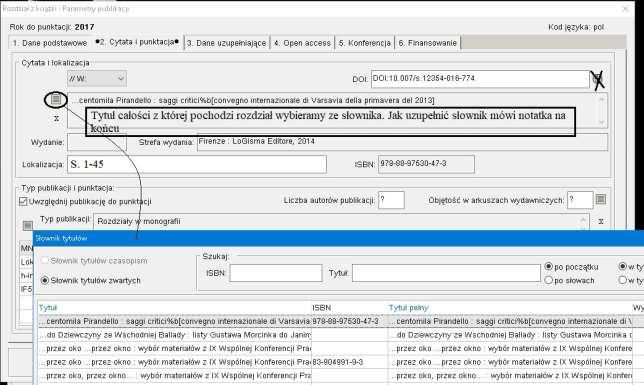This screenshot has width=644, height=385.
Task: Open the publication type dictionary icon
Action: pos(28,225)
